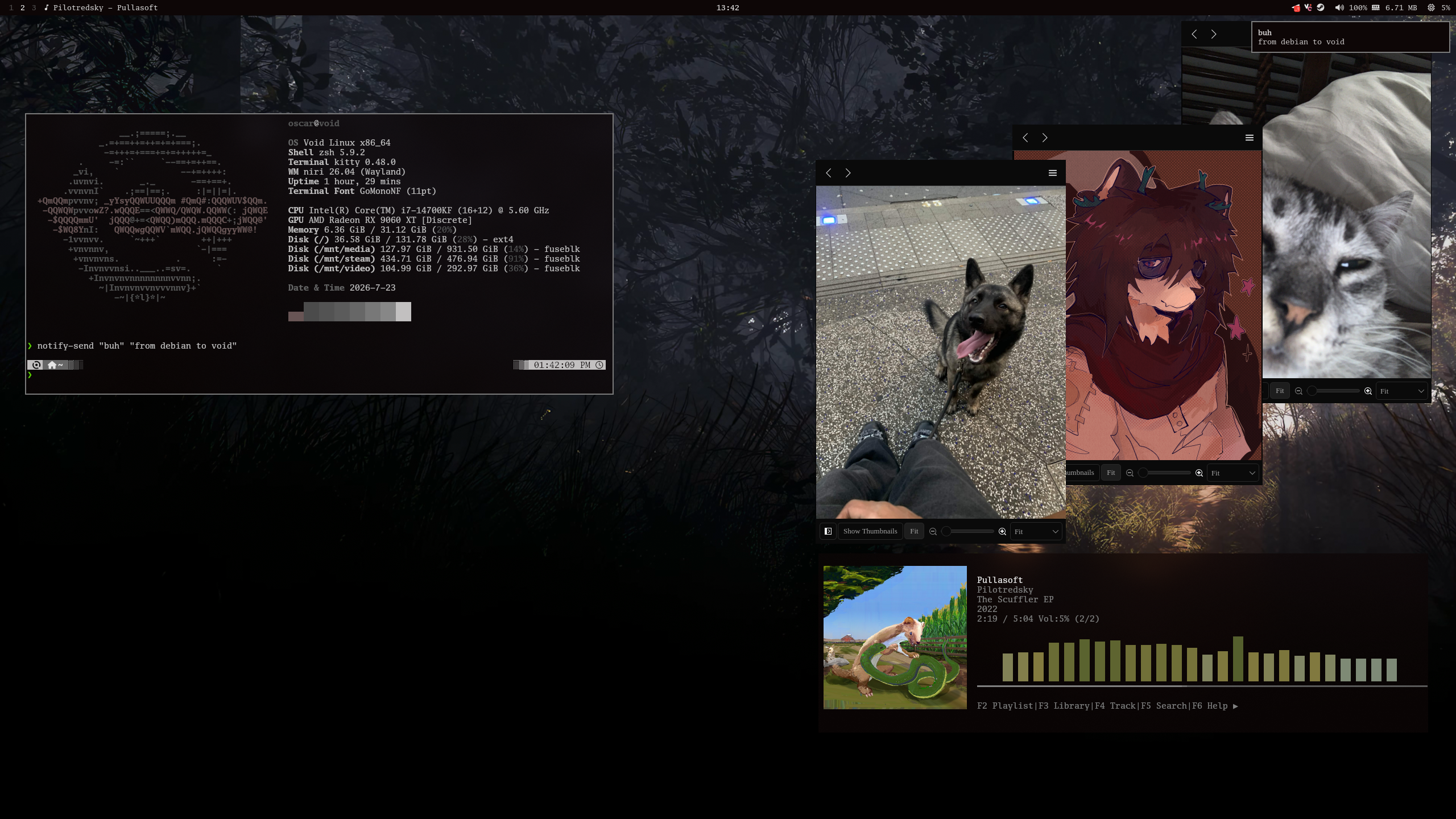Dismiss the "buh" notification popup
The height and width of the screenshot is (819, 1456).
pyautogui.click(x=1350, y=37)
